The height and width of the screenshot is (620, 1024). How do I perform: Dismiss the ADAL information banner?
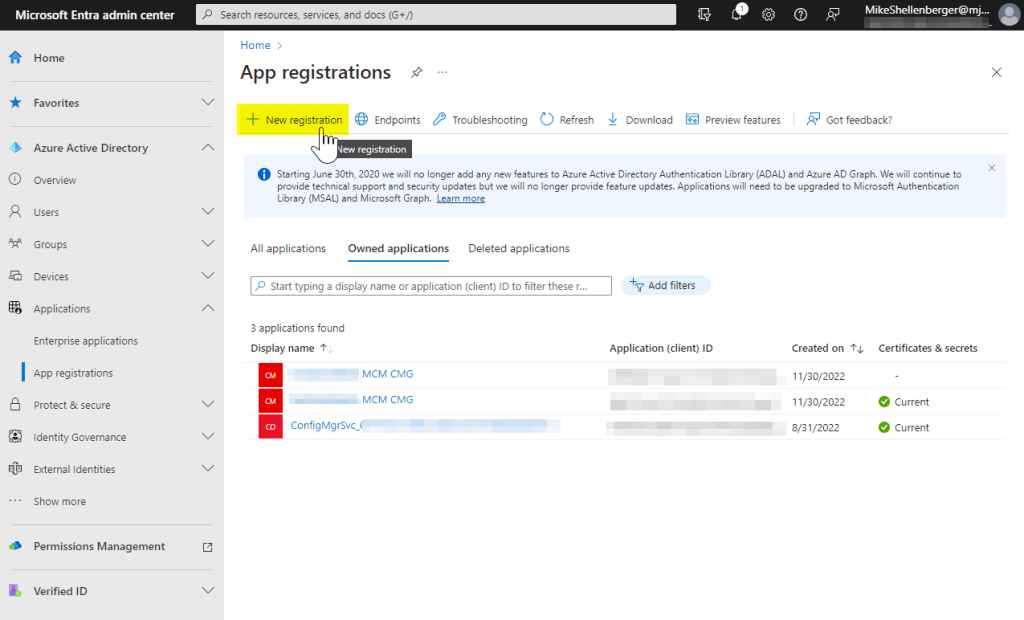point(991,168)
